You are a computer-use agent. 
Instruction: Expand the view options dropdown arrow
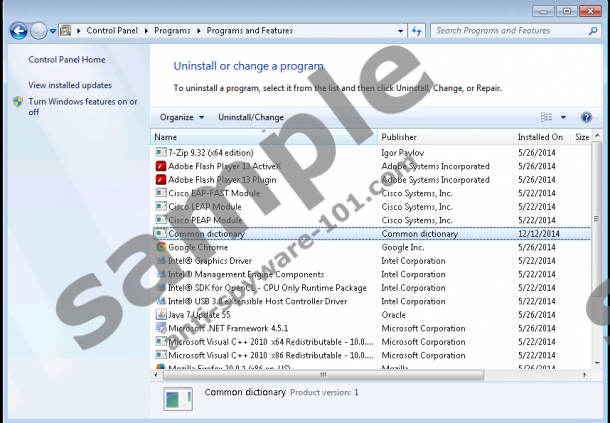563,117
